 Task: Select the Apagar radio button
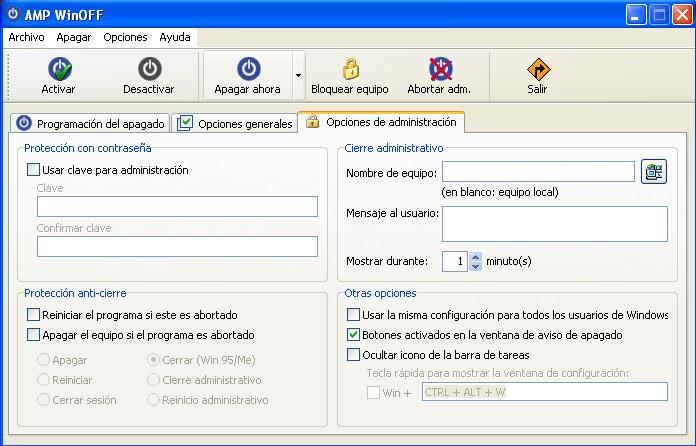(44, 360)
